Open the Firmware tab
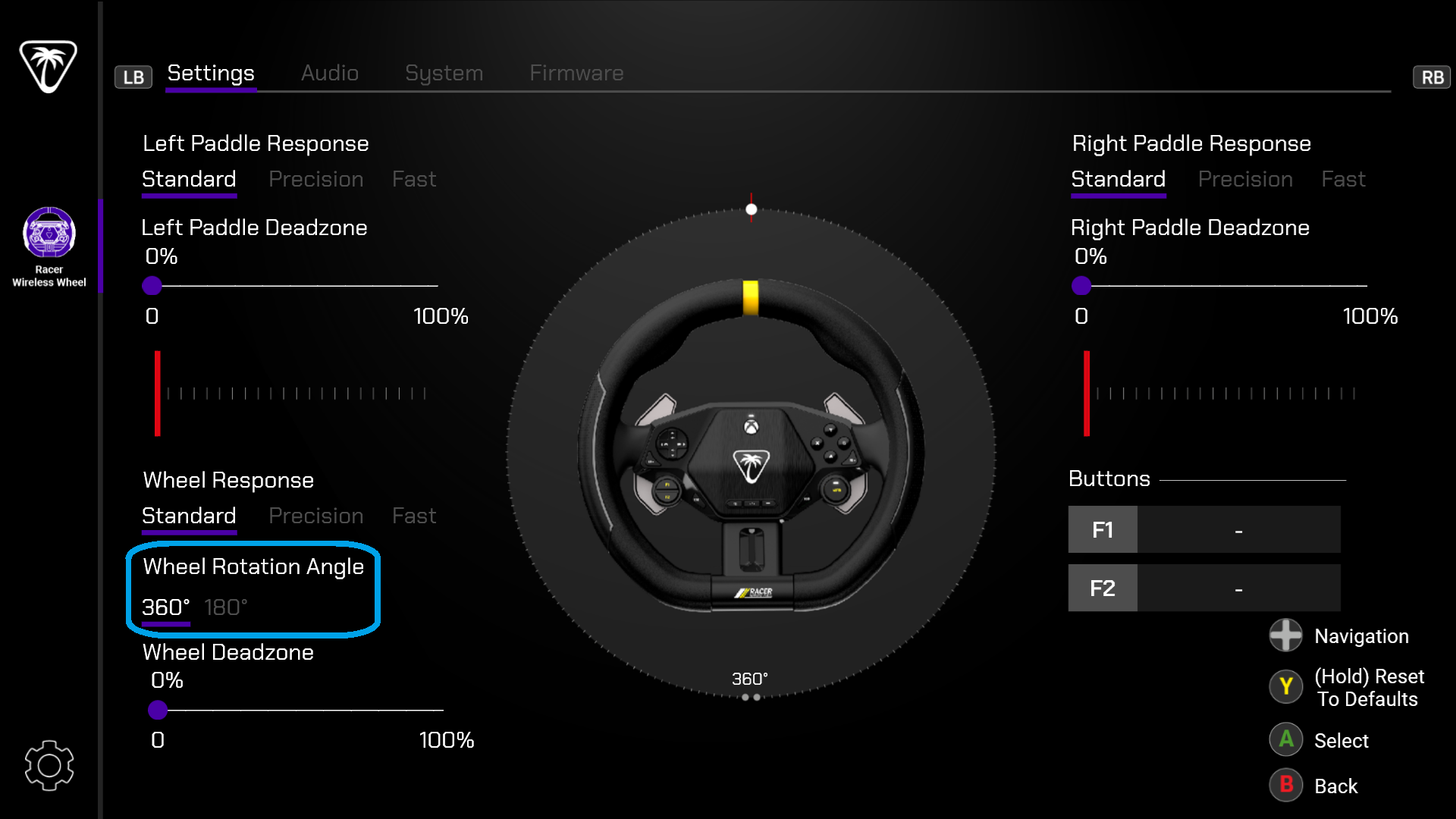1456x819 pixels. point(576,73)
